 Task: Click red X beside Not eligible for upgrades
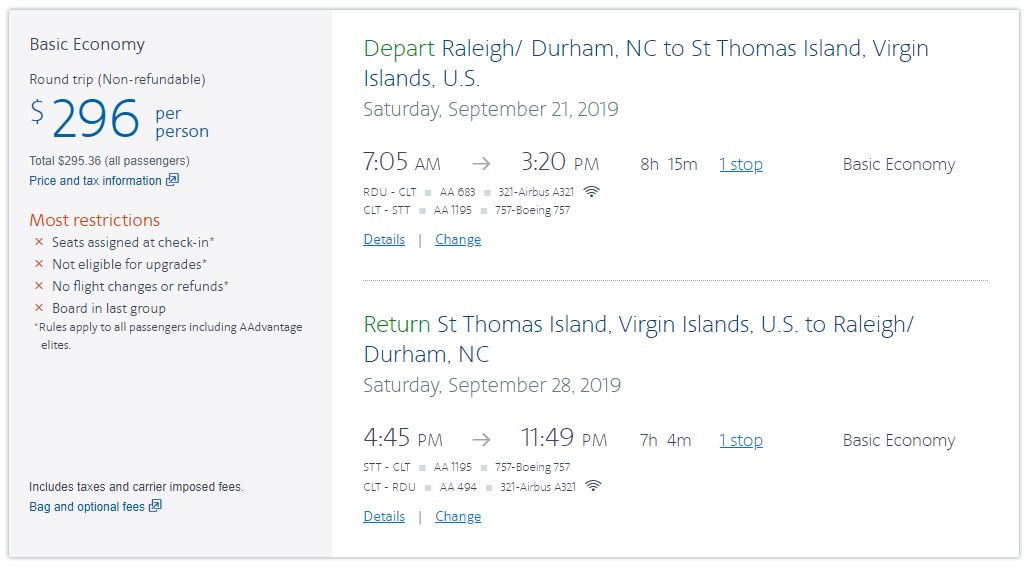pos(39,264)
